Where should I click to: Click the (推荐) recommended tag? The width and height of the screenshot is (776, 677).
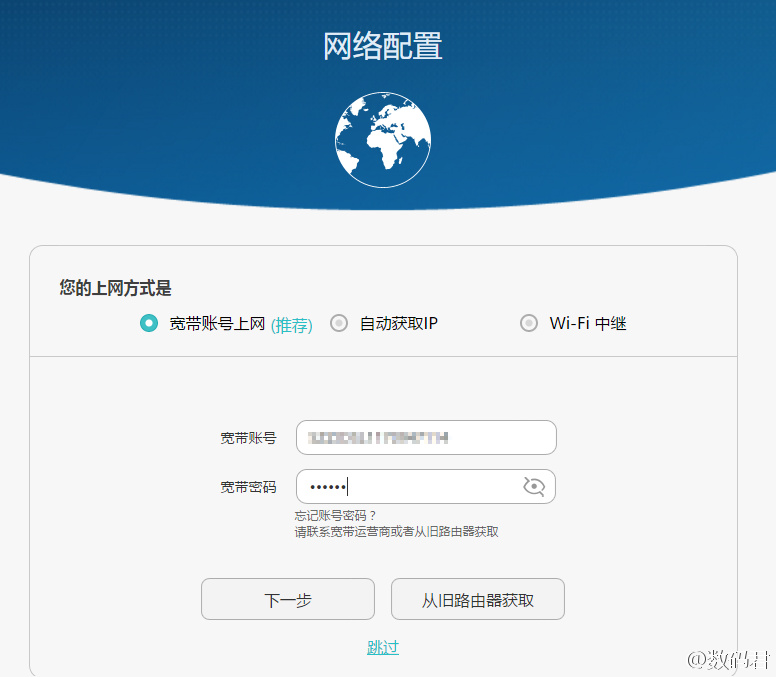coord(292,325)
